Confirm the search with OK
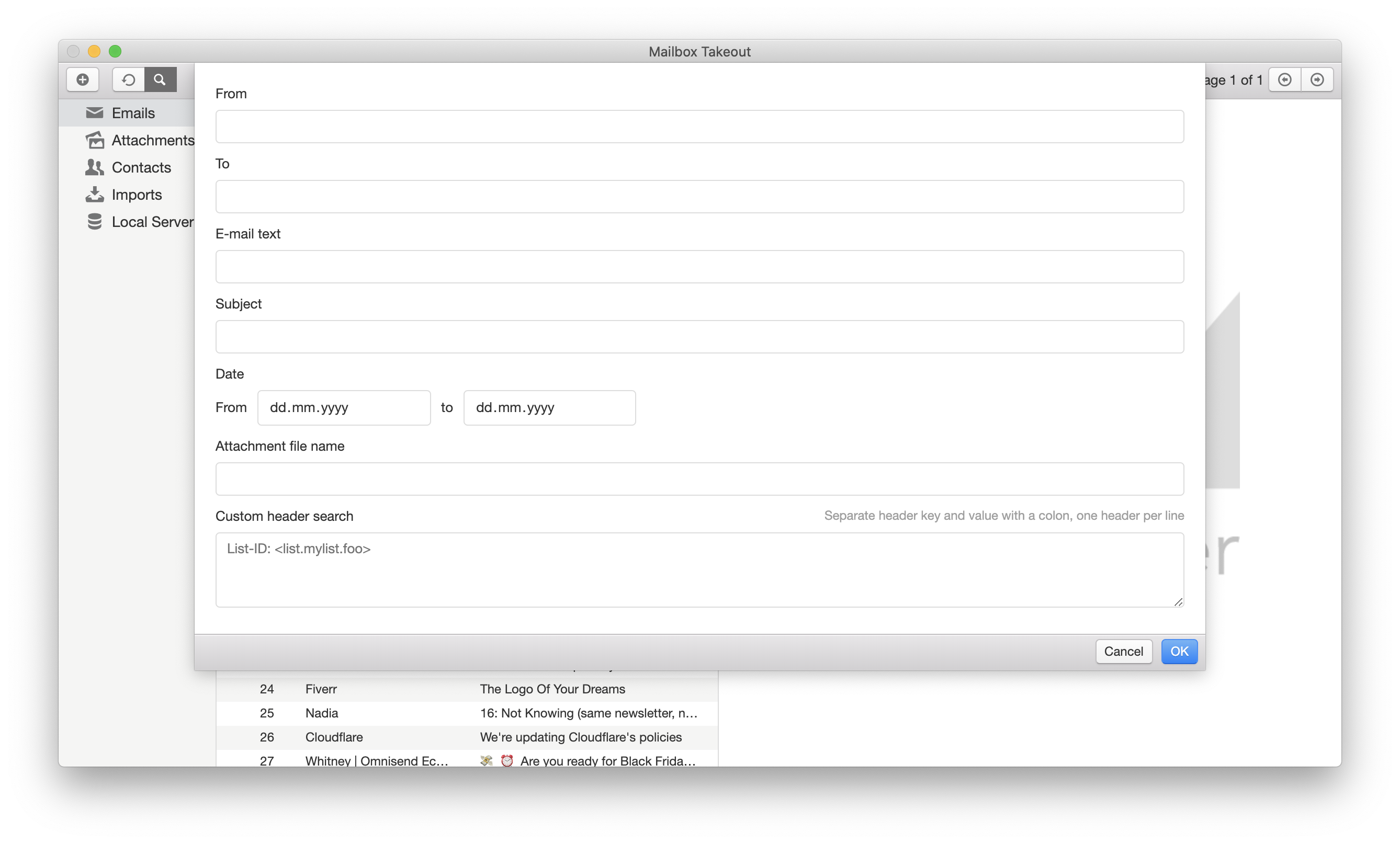This screenshot has width=1400, height=844. (x=1179, y=652)
